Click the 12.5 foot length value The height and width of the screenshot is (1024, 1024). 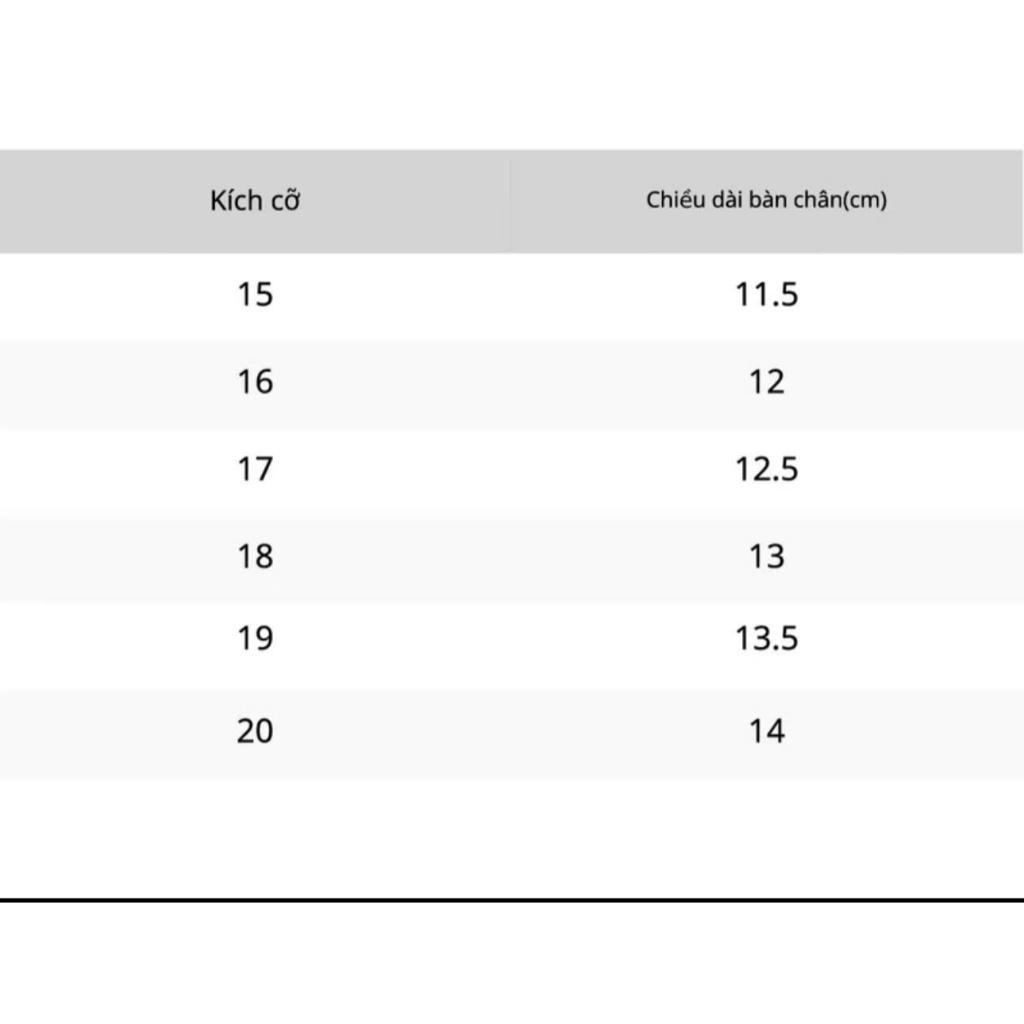point(766,469)
